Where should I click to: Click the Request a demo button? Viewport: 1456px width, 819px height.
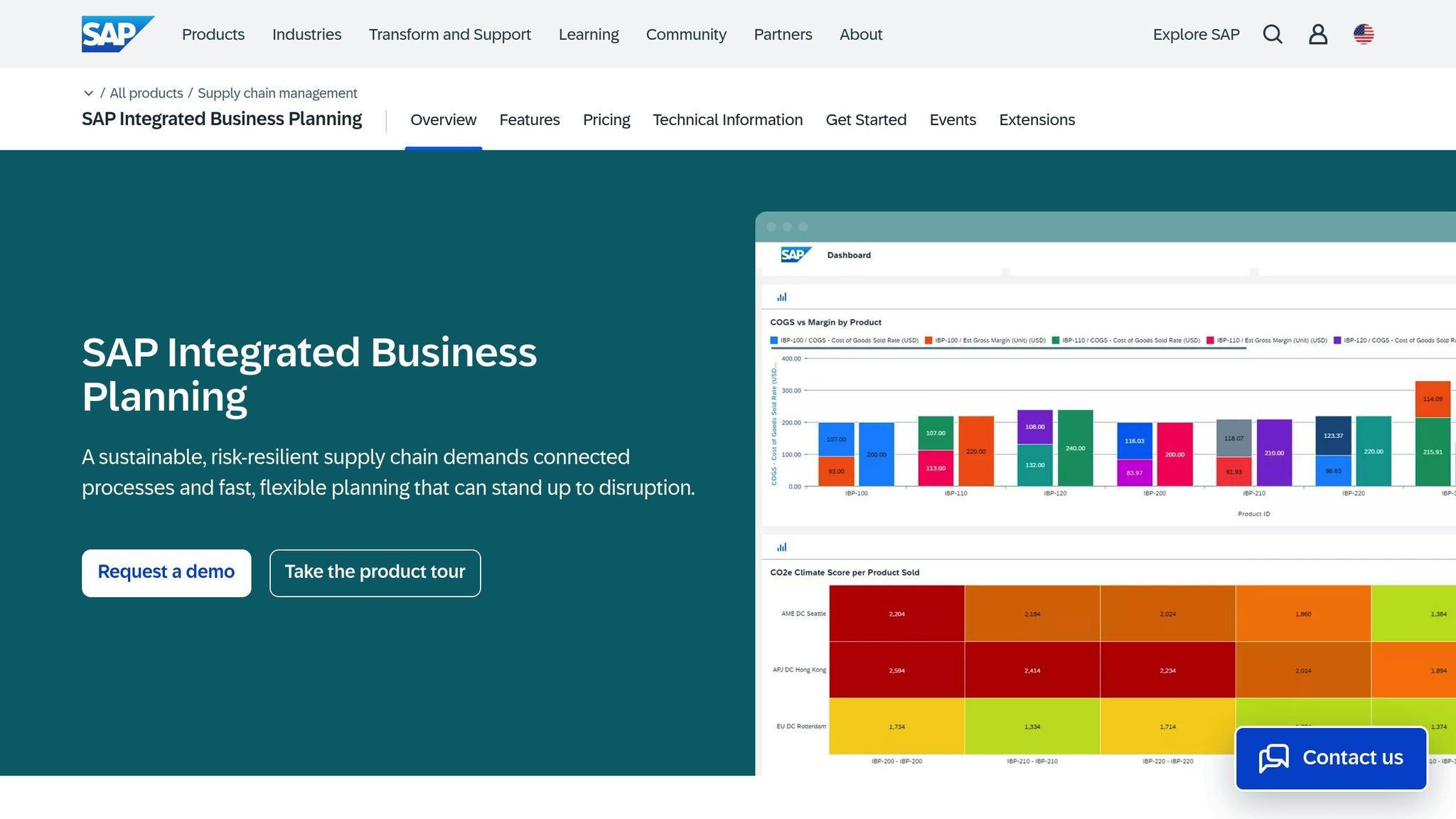click(166, 572)
